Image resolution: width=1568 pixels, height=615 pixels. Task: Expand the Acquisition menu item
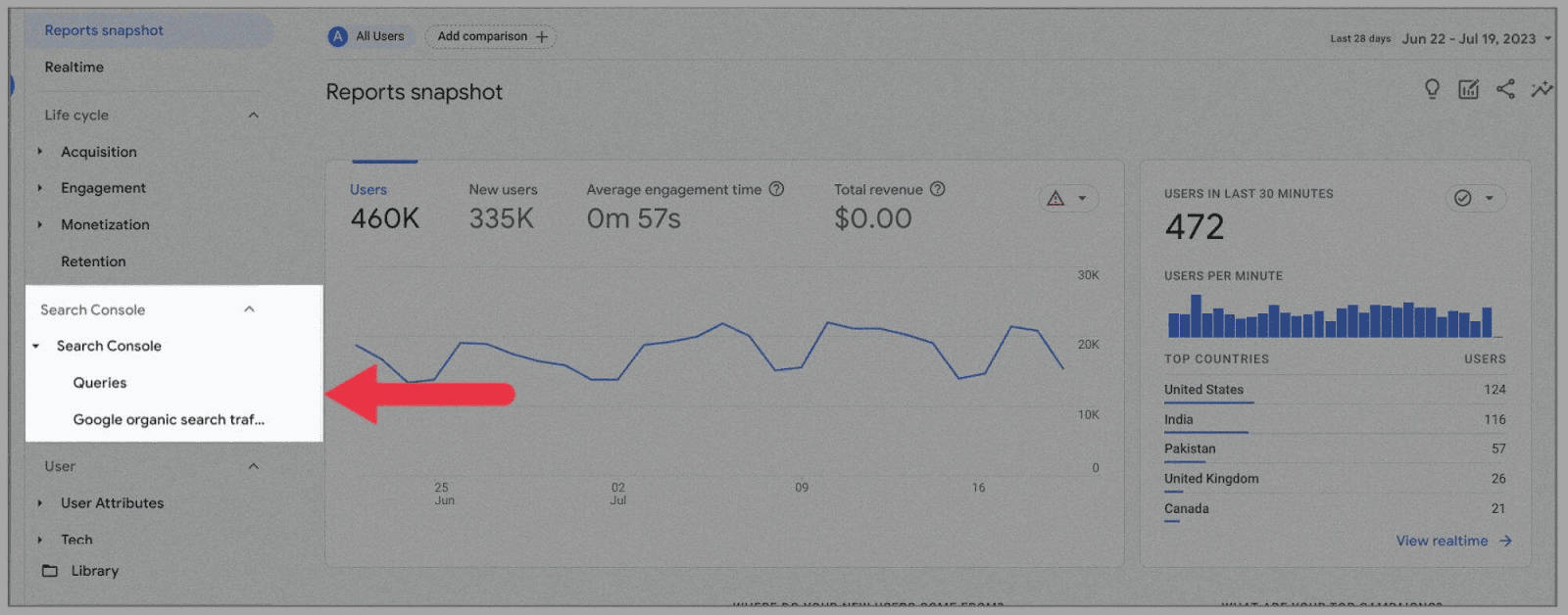tap(98, 152)
